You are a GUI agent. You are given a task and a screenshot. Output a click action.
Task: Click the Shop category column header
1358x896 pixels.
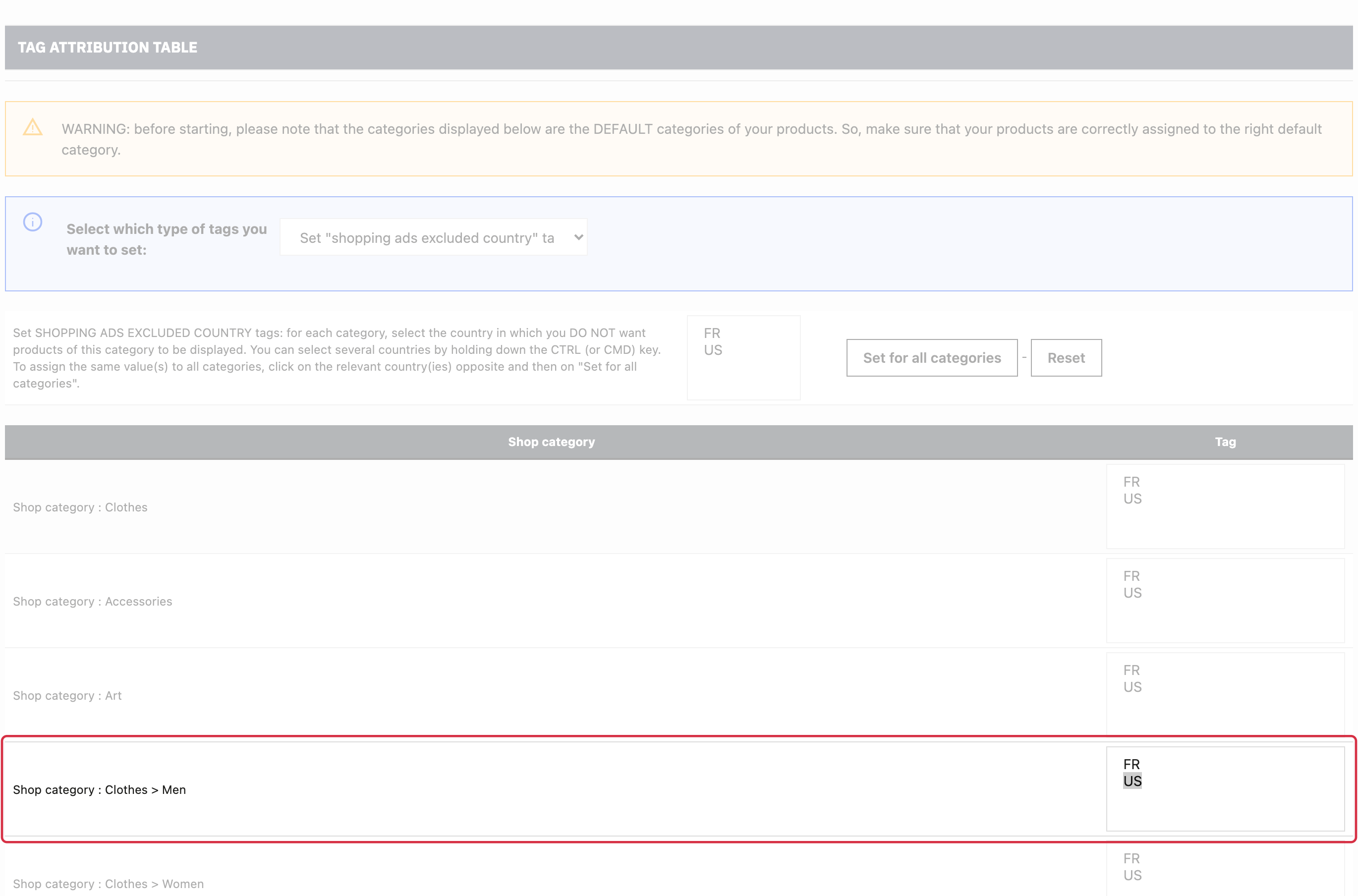click(x=551, y=442)
